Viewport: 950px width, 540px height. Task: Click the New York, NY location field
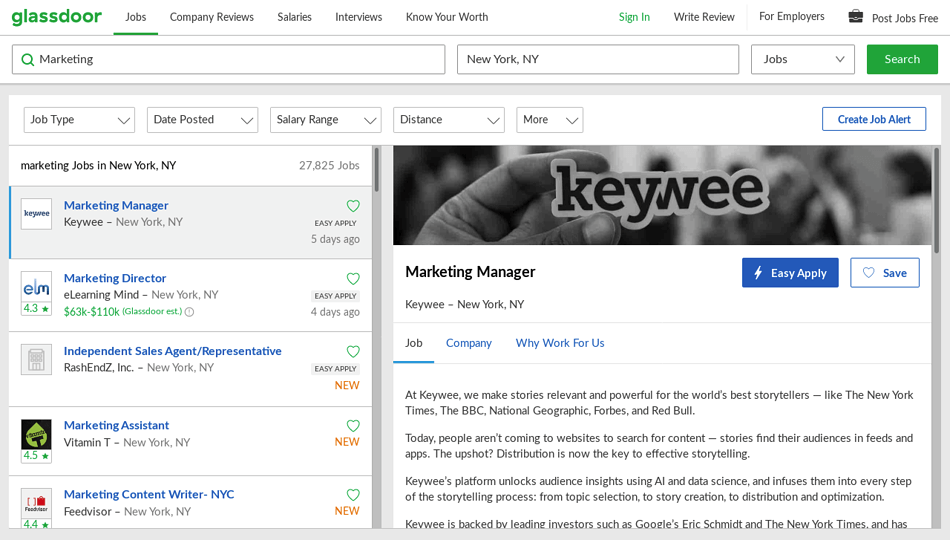[598, 59]
